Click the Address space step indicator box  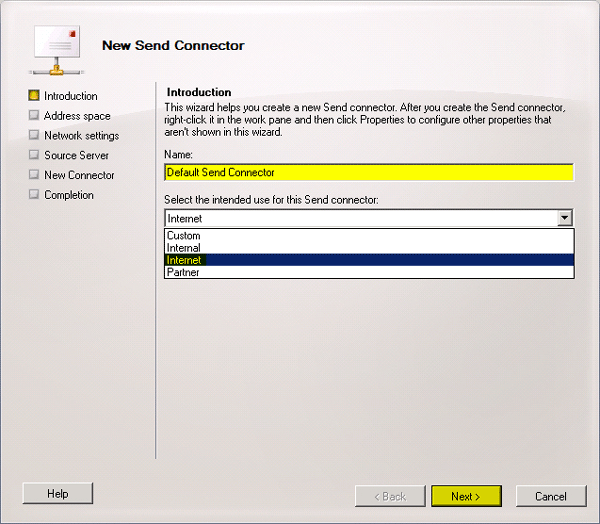[34, 115]
